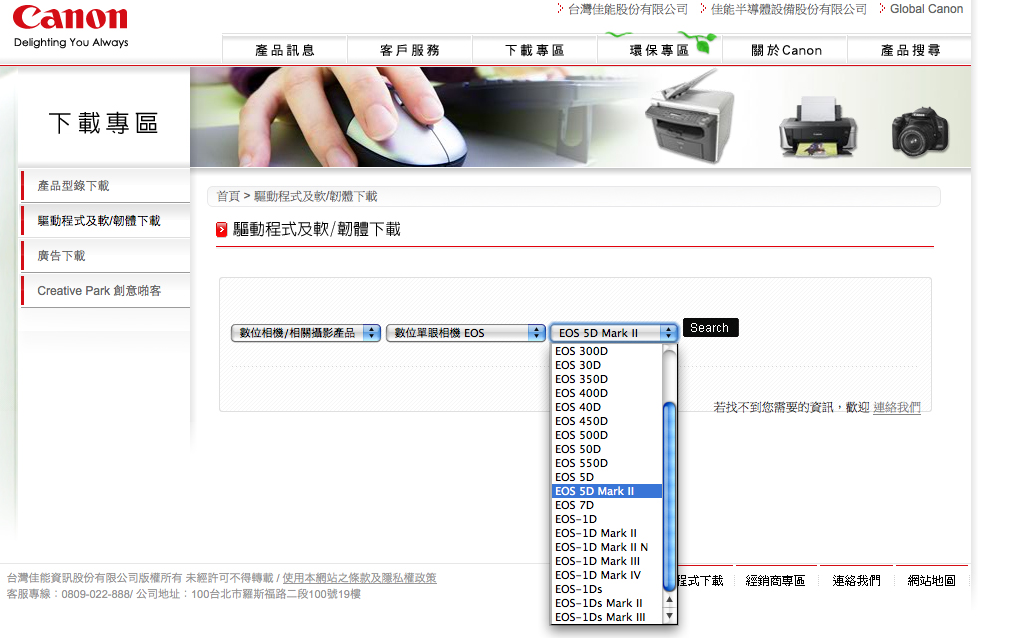
Task: Open the 客戶服務 navigation menu
Action: pyautogui.click(x=410, y=50)
